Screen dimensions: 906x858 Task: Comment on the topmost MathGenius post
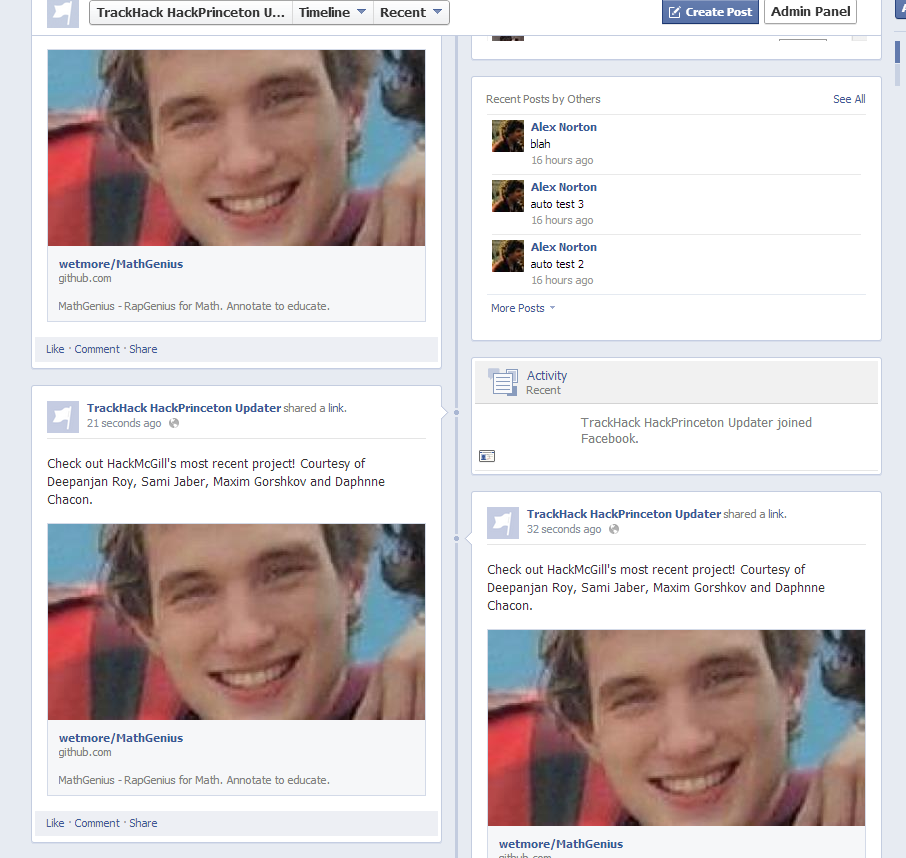coord(96,349)
